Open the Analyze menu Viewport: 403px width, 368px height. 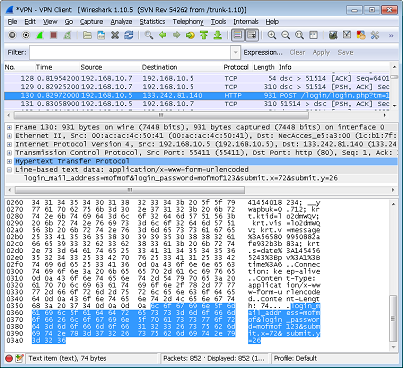[121, 22]
